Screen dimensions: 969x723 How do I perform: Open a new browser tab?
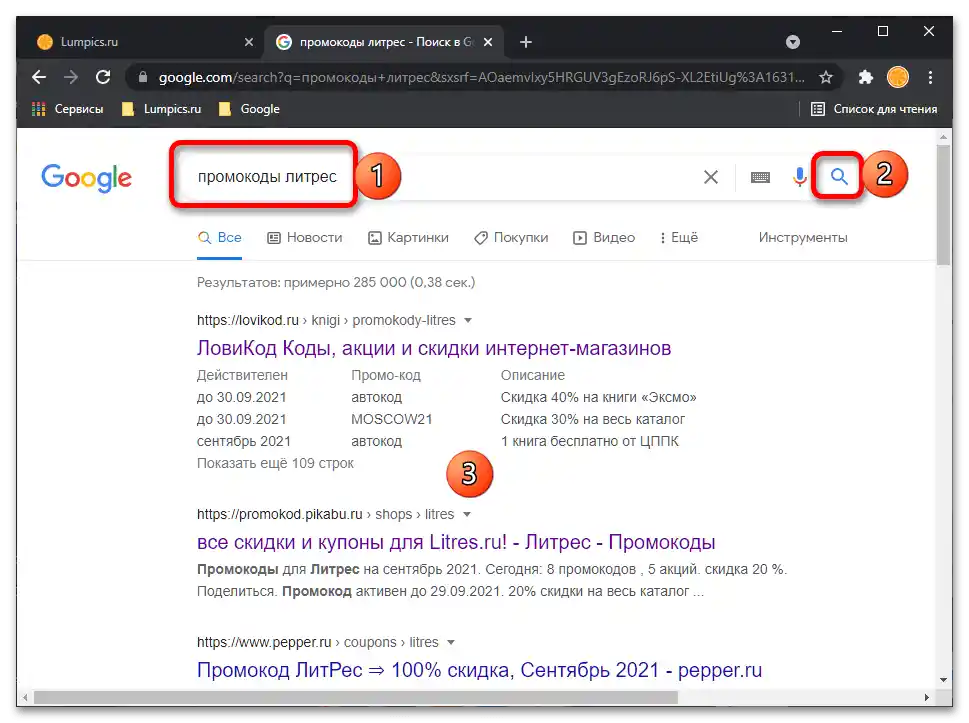point(526,42)
